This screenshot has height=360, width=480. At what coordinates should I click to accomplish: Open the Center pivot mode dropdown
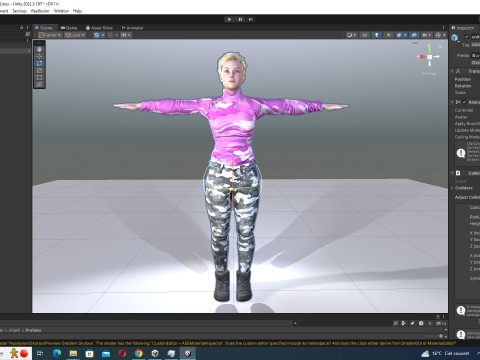coord(50,35)
